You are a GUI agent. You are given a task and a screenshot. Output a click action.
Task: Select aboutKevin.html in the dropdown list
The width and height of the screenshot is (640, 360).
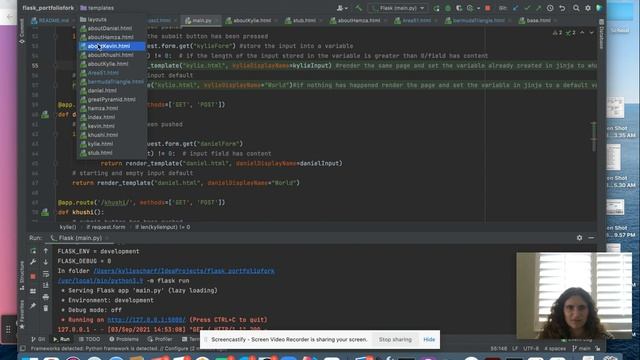click(x=111, y=46)
